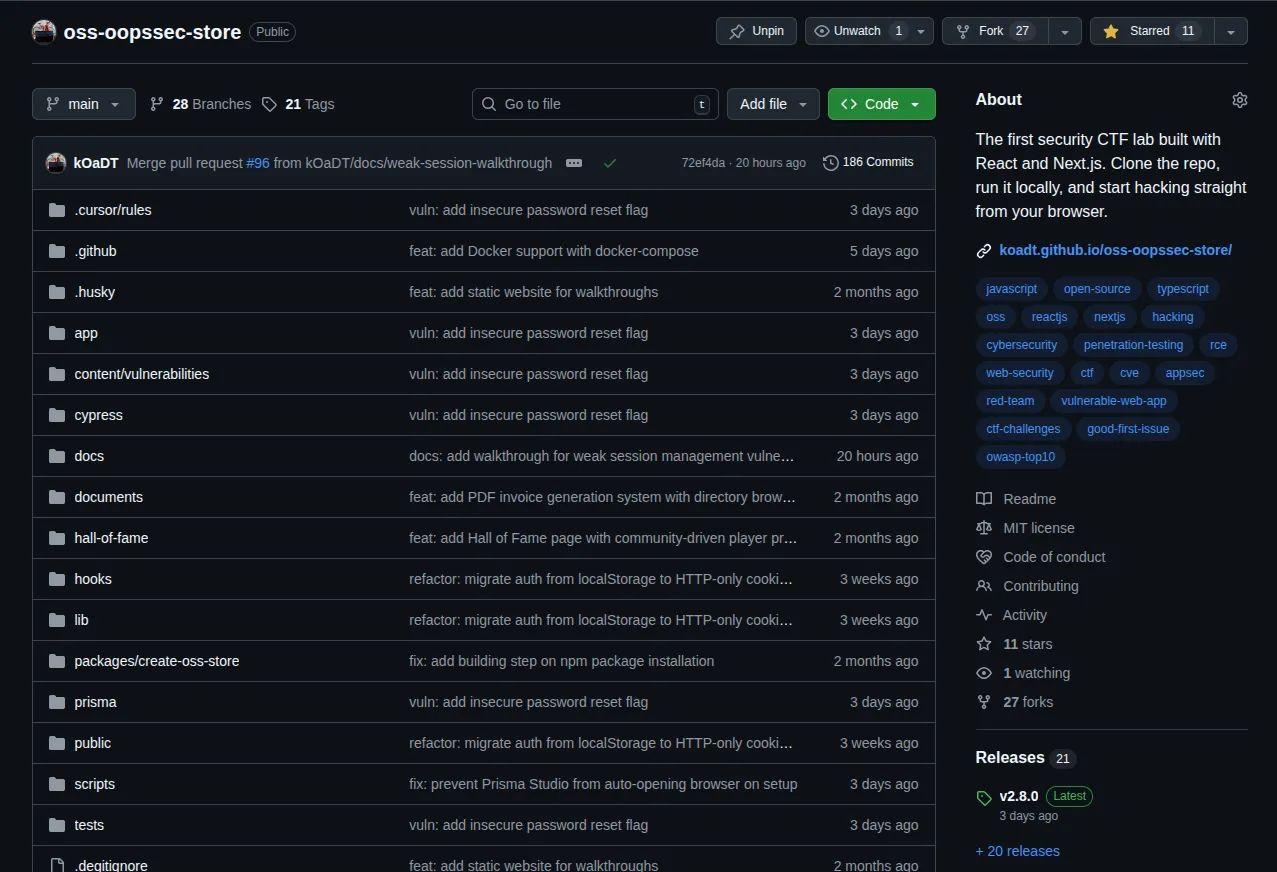1277x872 pixels.
Task: Open About settings via the gear icon
Action: [1239, 99]
